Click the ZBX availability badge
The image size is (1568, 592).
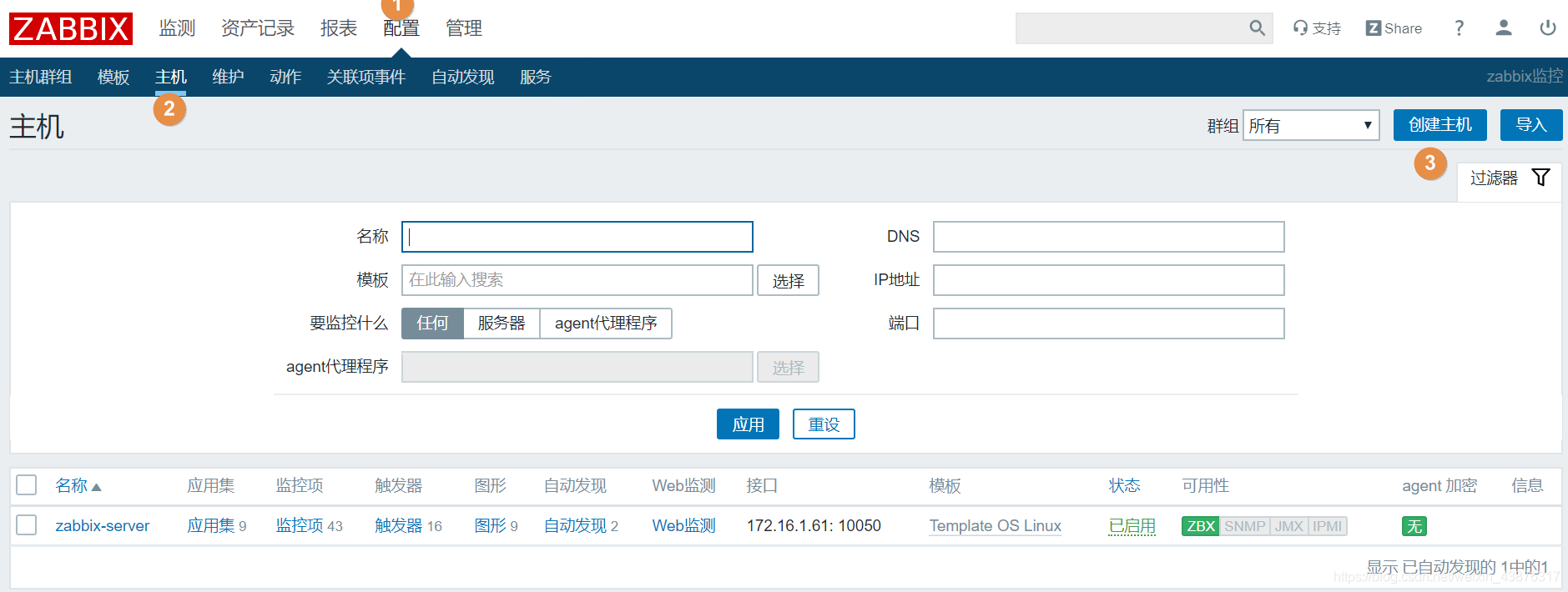[x=1201, y=526]
